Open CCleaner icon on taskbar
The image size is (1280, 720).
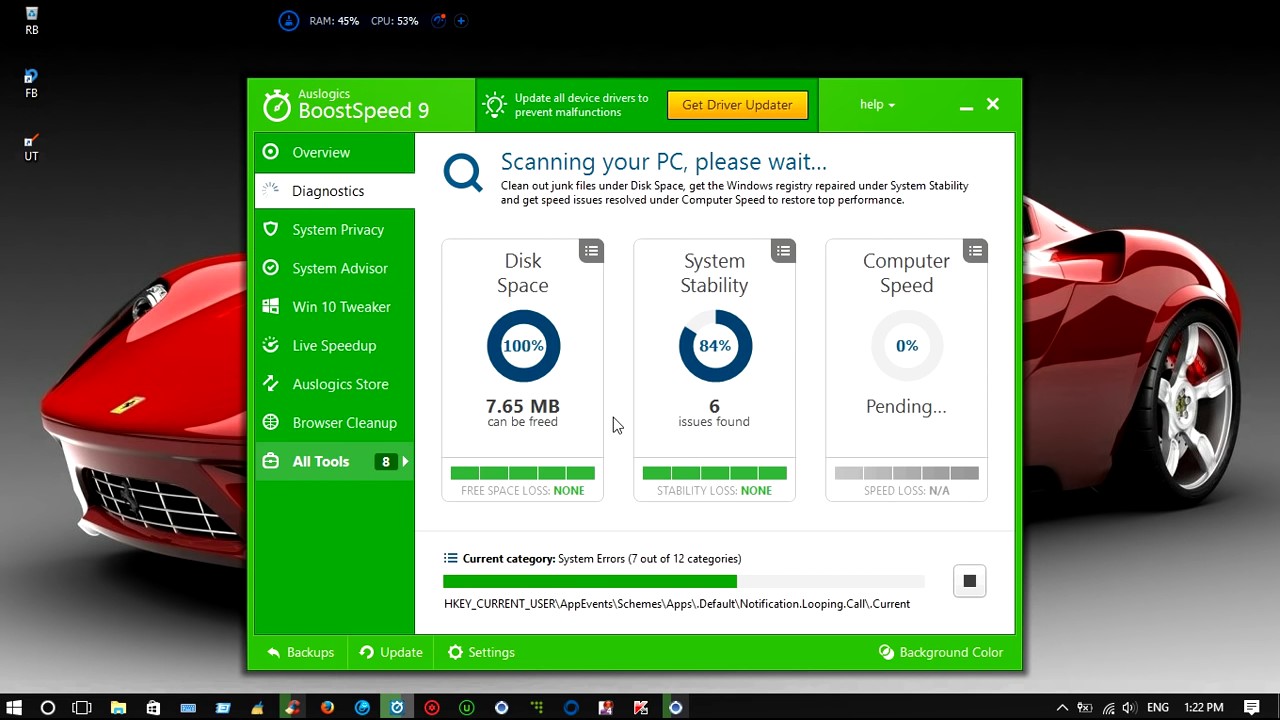[292, 707]
